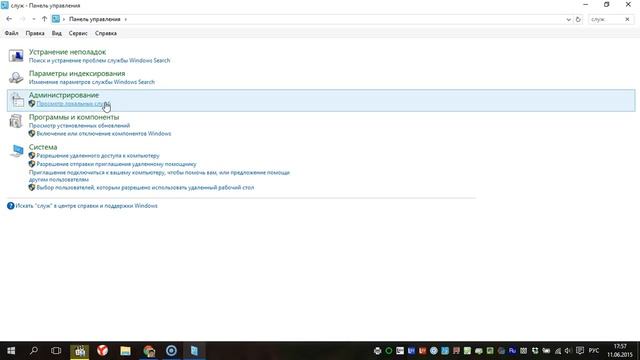Search служ in Windows help center
Viewport: 640px width, 360px height.
click(86, 206)
